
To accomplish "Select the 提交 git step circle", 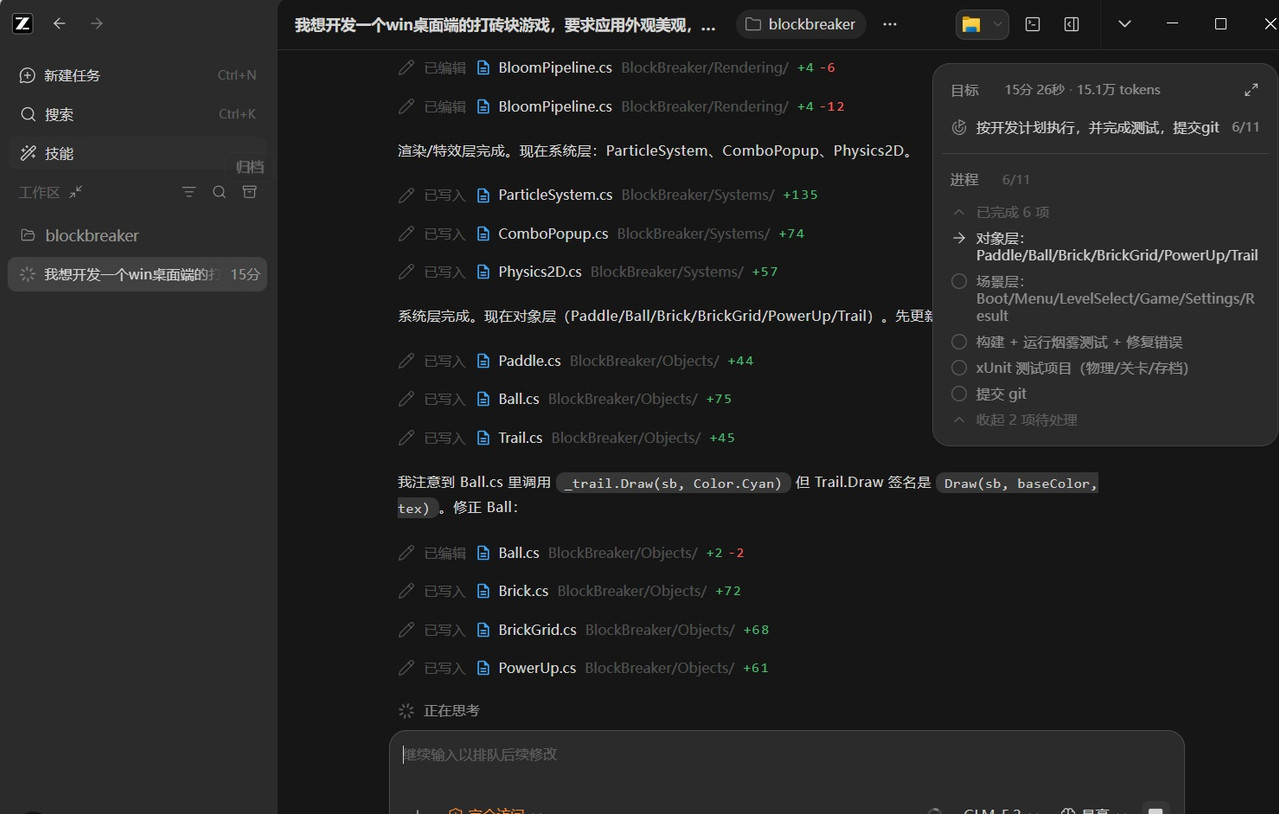I will [x=959, y=394].
